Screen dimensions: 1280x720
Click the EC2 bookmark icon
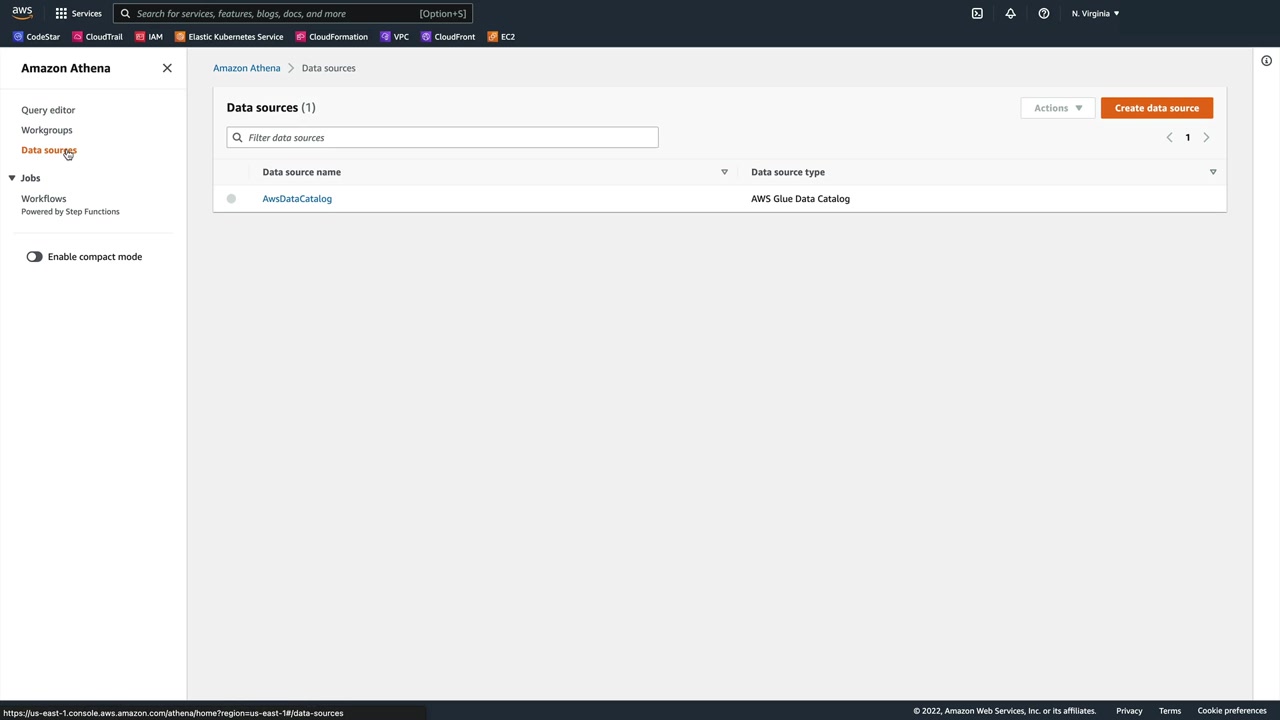click(493, 37)
